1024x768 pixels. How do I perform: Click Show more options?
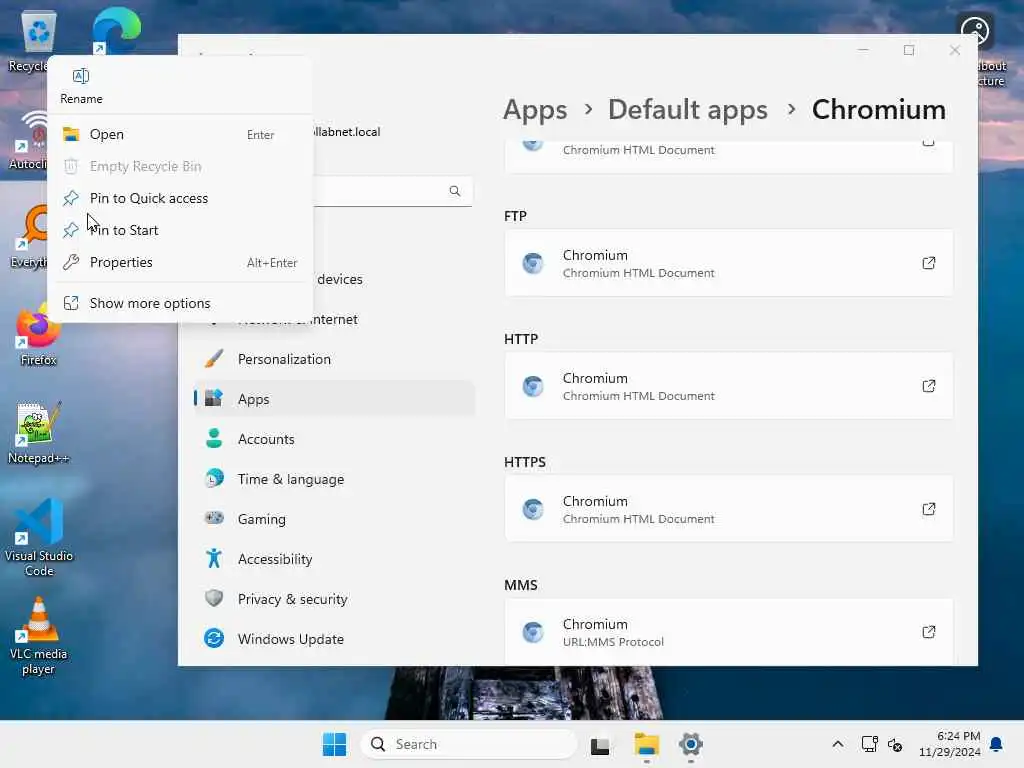click(181, 304)
